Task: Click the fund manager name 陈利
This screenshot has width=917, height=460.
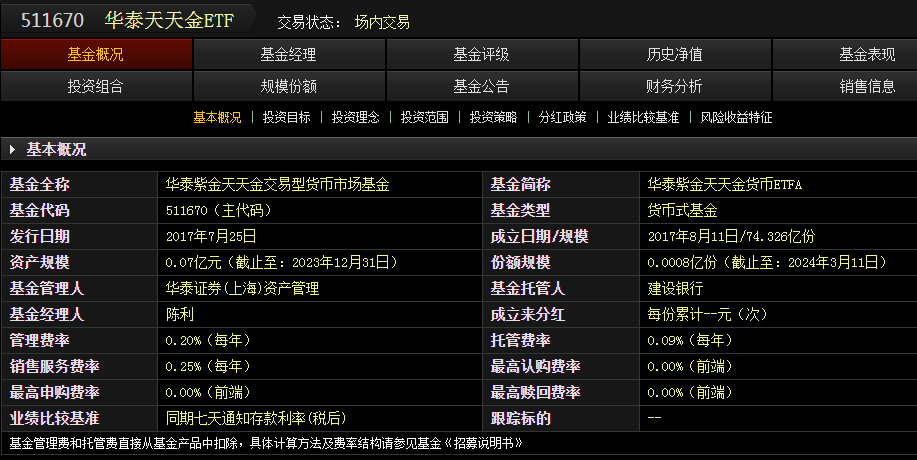Action: [x=179, y=314]
